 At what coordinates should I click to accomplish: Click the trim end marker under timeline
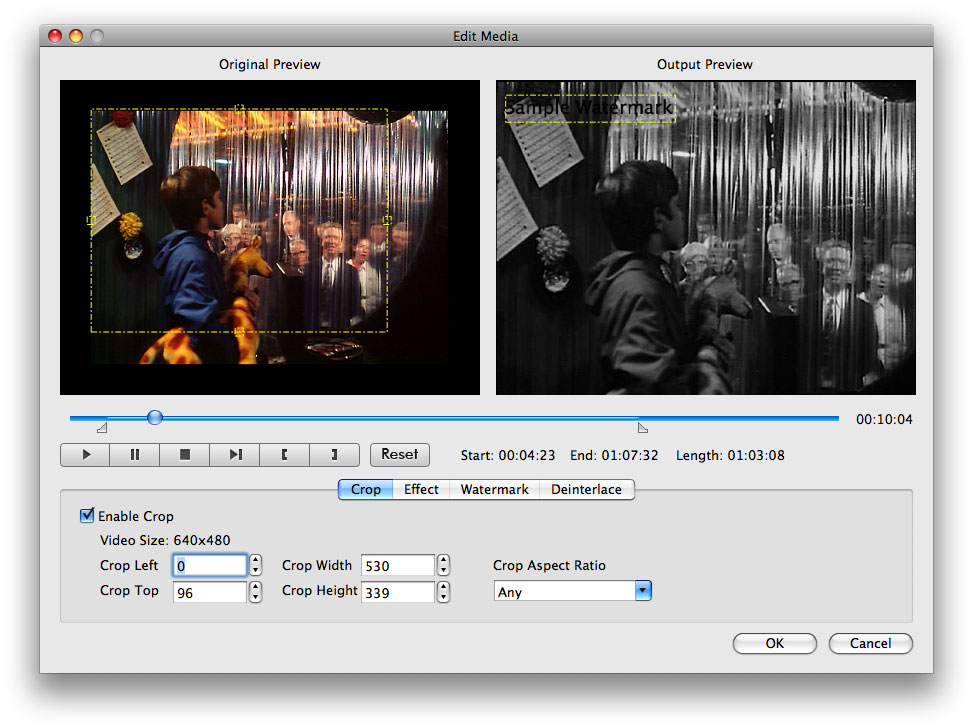click(x=642, y=428)
